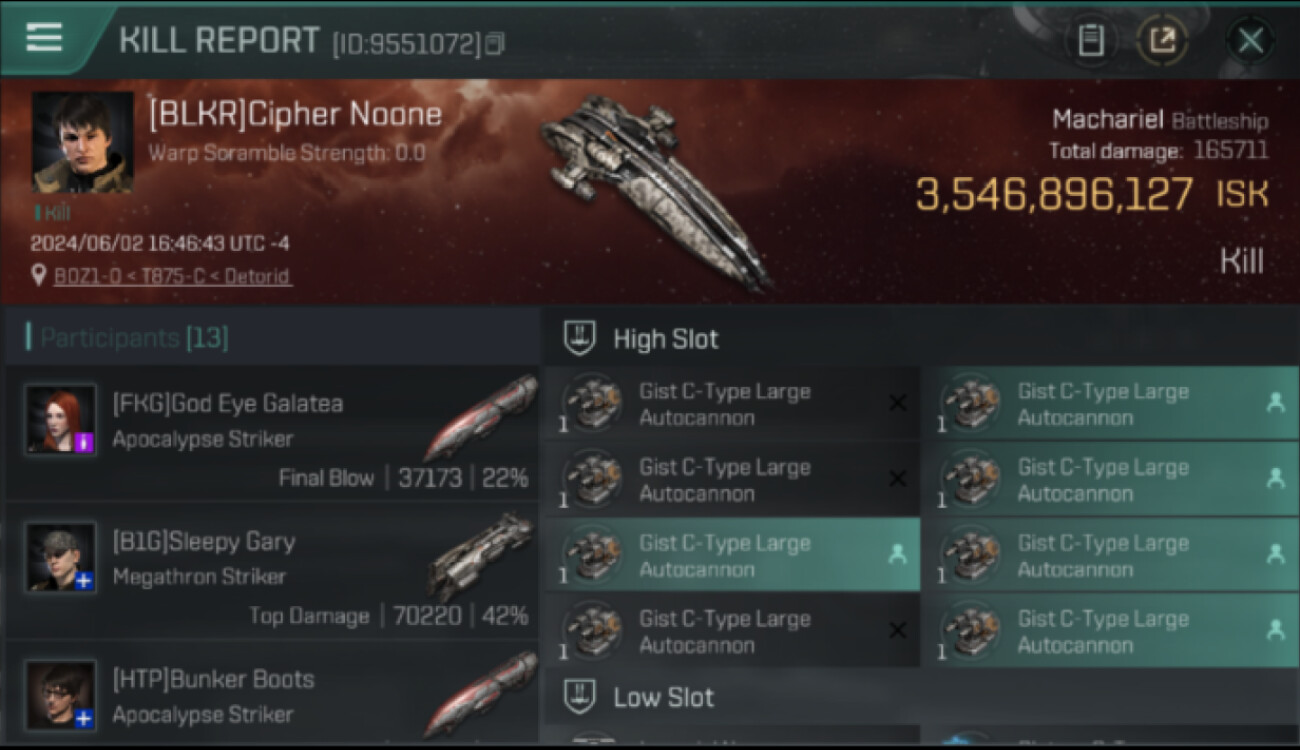Open God Eye Galatea's portrait
Screen dimensions: 1300x750
tap(61, 420)
